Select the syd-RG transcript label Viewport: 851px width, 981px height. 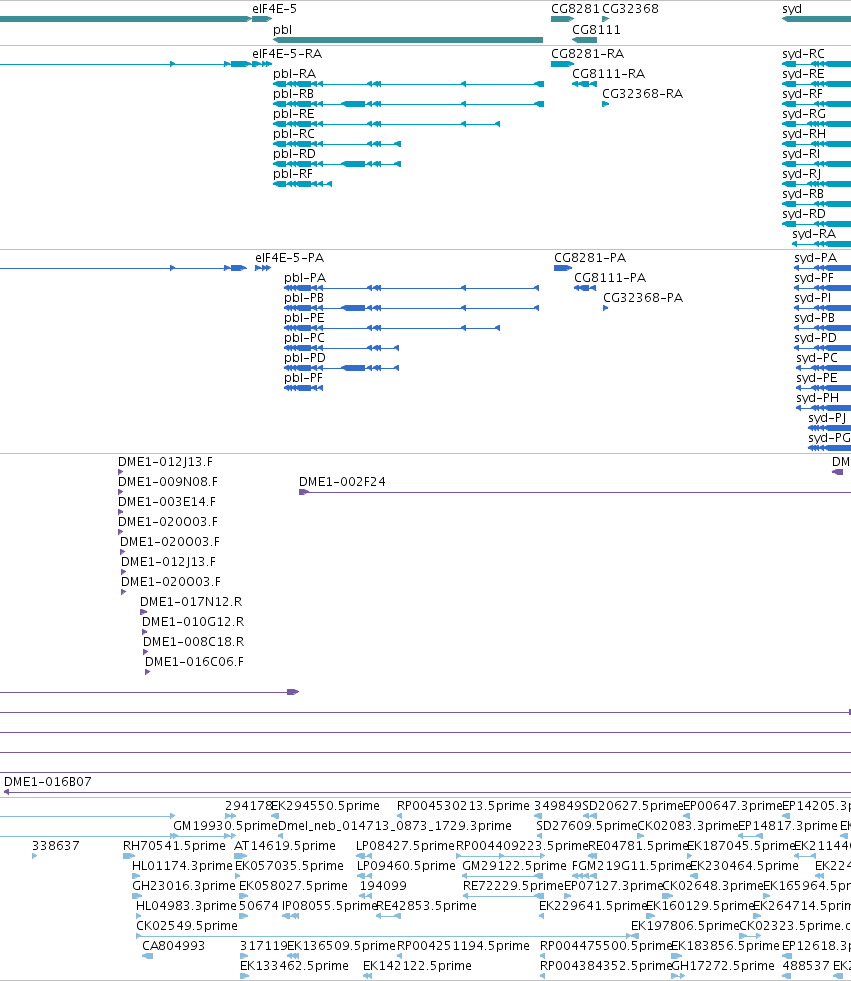(x=804, y=114)
